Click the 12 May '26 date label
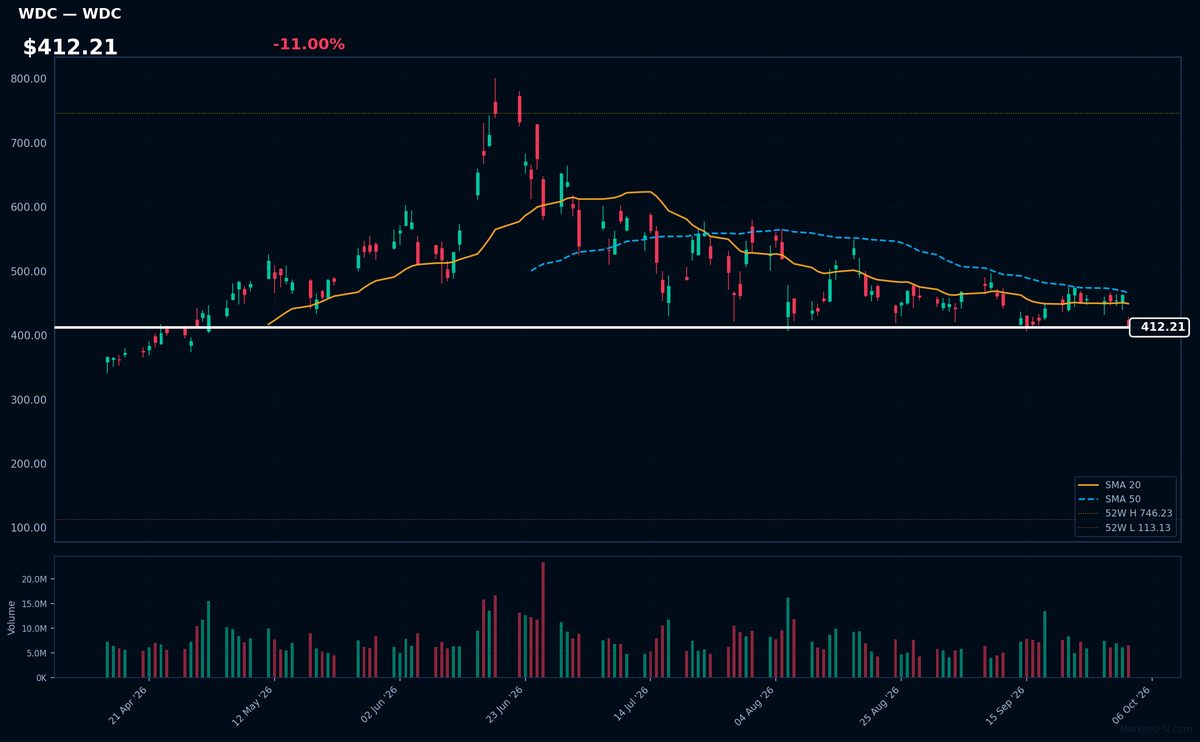Viewport: 1200px width, 742px height. pos(253,704)
